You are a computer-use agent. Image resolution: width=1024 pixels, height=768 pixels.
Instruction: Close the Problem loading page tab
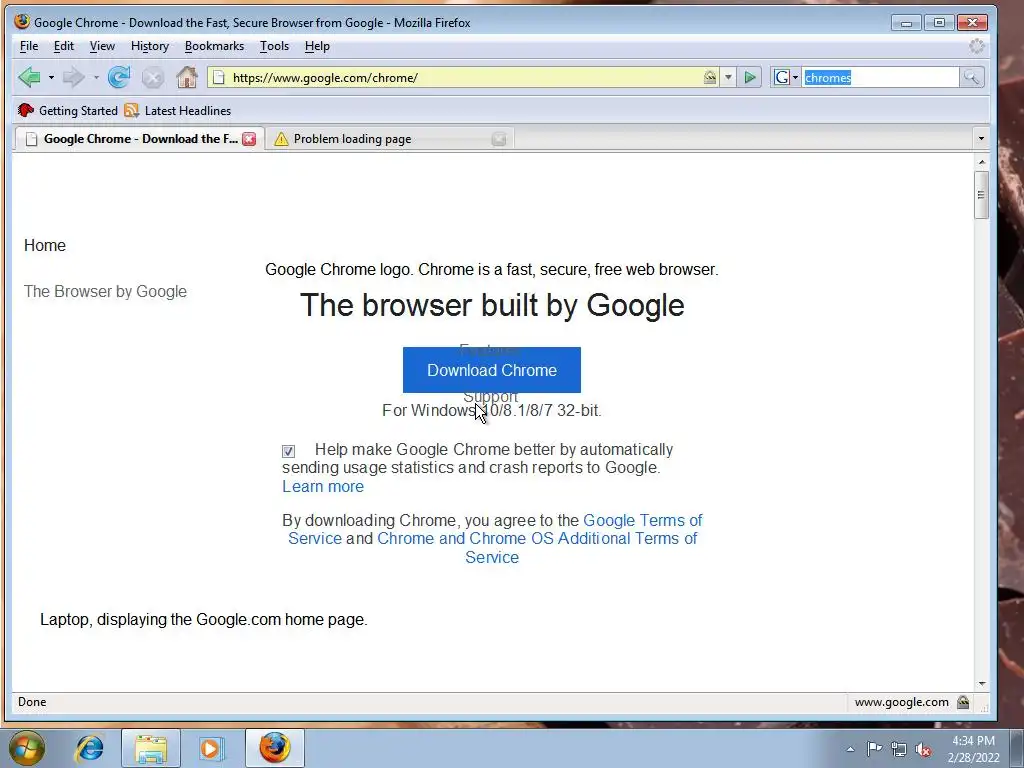click(x=499, y=138)
